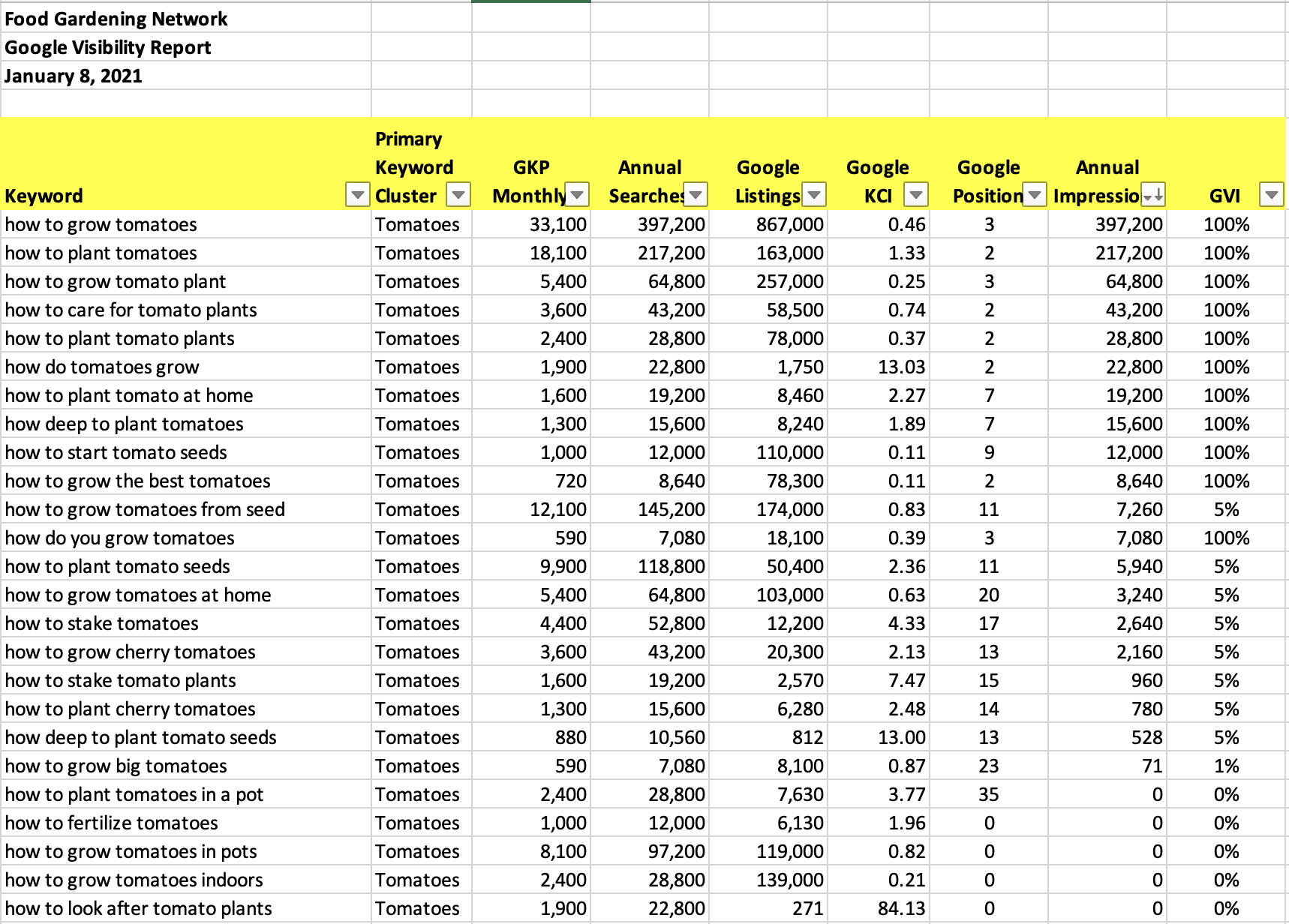Open the GVI column filter dropdown
Image resolution: width=1289 pixels, height=924 pixels.
pyautogui.click(x=1272, y=194)
